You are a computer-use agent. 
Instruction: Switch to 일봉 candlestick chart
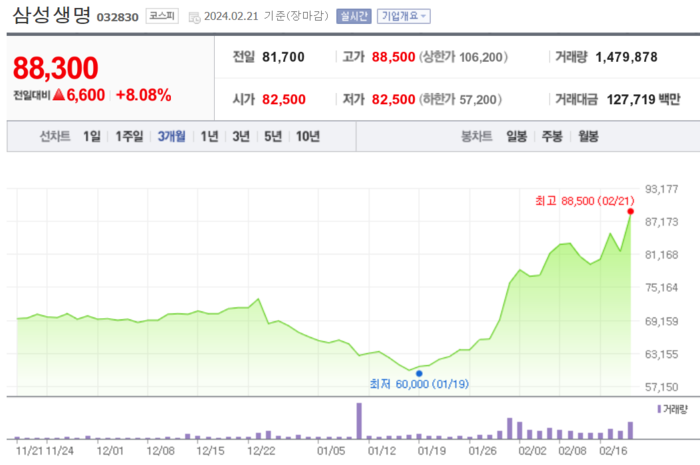tap(517, 136)
